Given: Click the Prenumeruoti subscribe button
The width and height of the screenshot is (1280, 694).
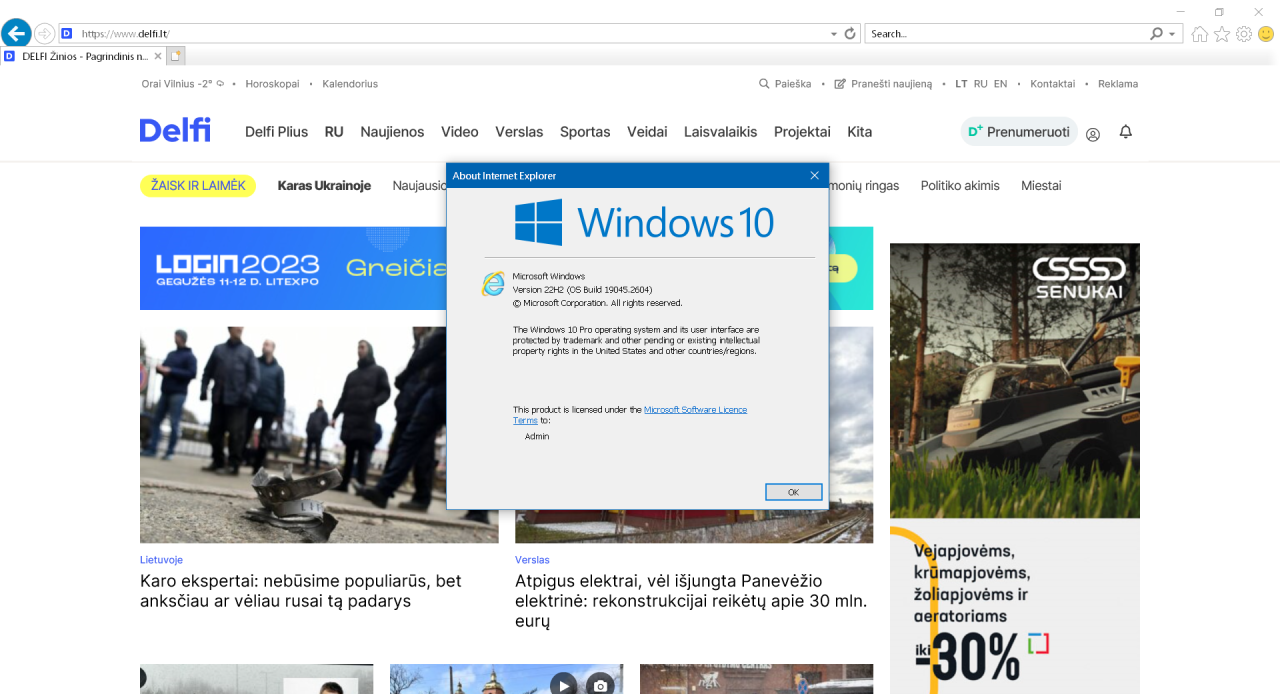Looking at the screenshot, I should 1019,132.
